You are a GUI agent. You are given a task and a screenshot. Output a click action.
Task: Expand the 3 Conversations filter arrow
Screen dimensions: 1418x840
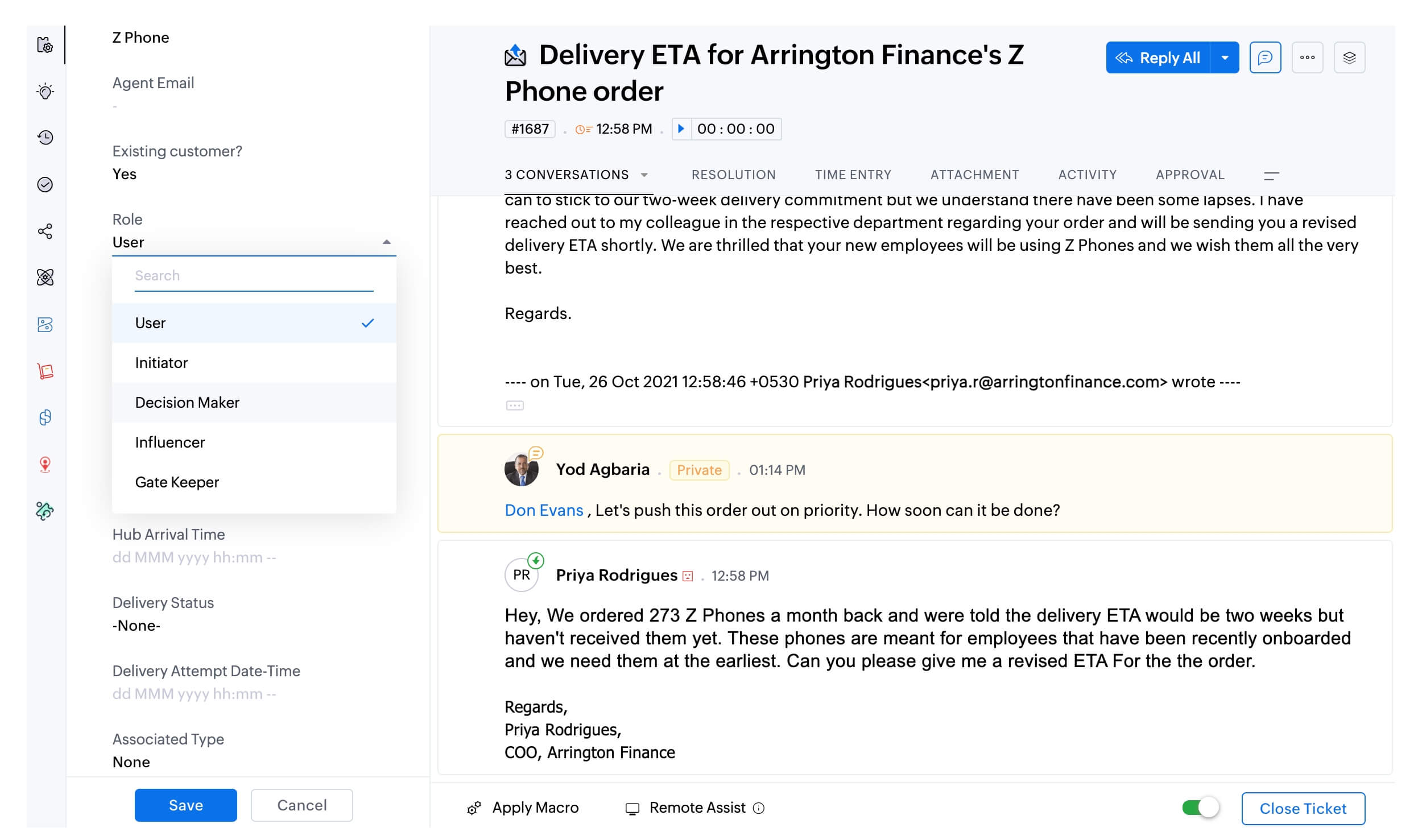click(x=644, y=175)
